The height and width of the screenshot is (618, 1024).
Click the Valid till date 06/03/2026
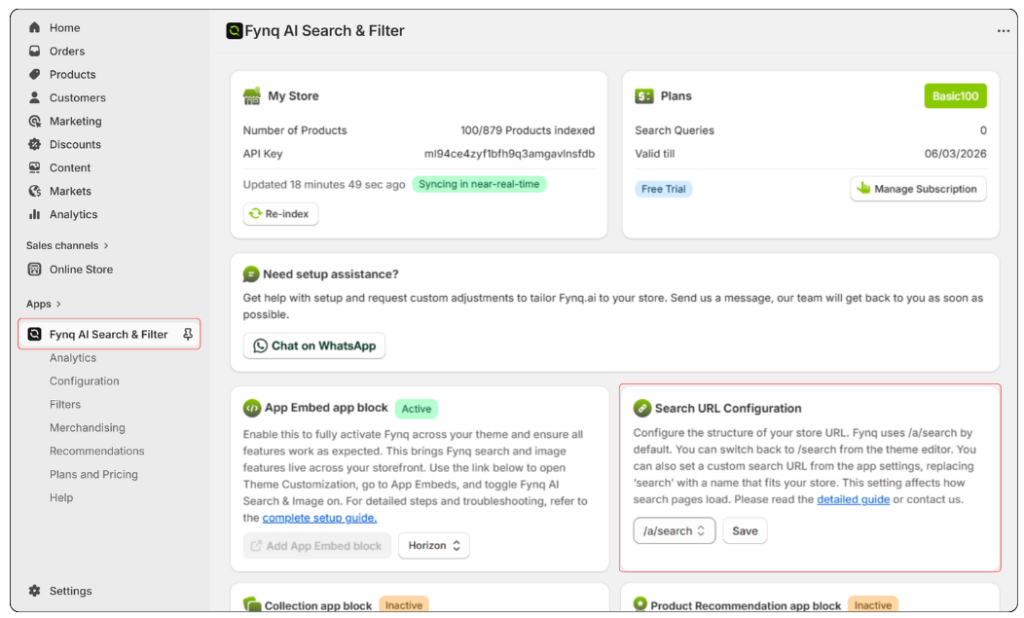click(x=955, y=154)
